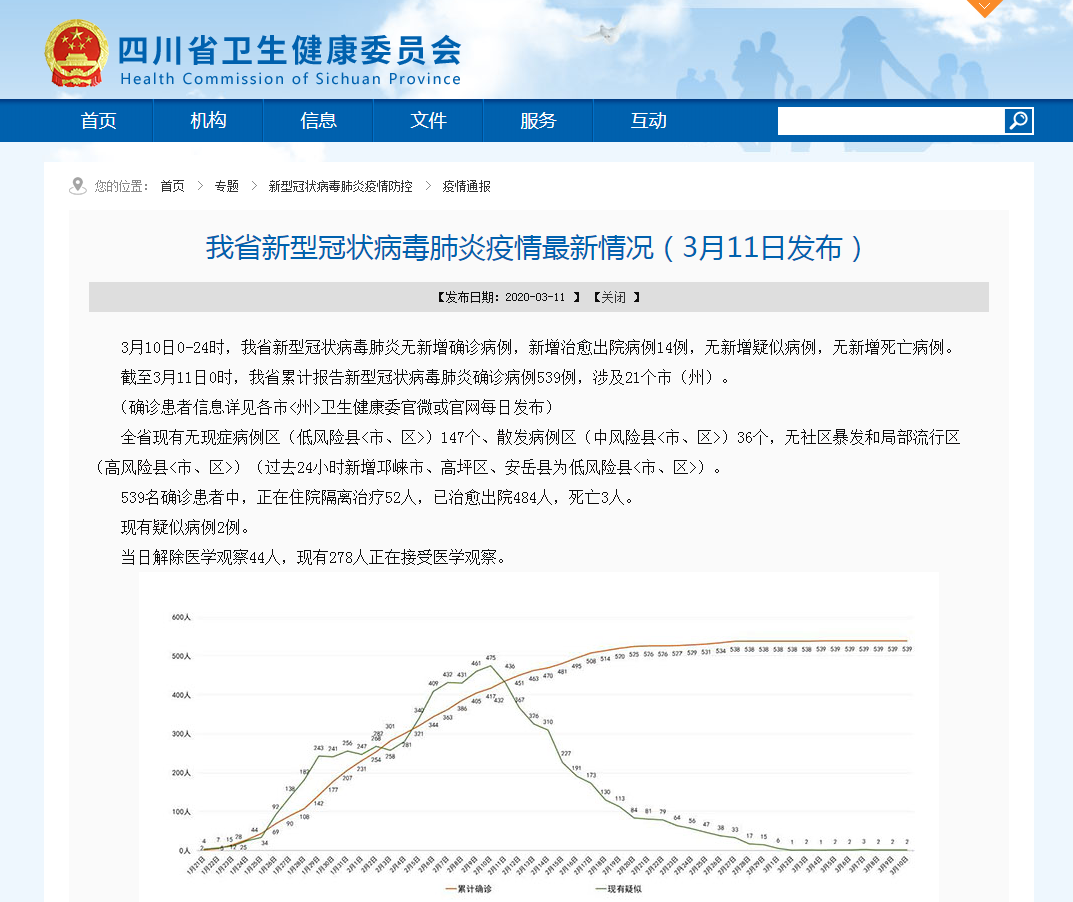Select the 互动 navigation item
Image resolution: width=1073 pixels, height=902 pixels.
click(648, 121)
